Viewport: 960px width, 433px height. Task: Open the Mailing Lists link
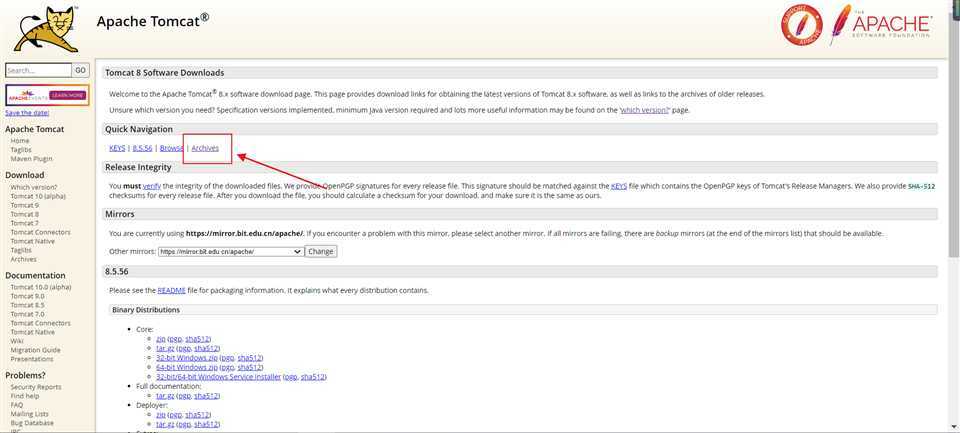point(29,414)
